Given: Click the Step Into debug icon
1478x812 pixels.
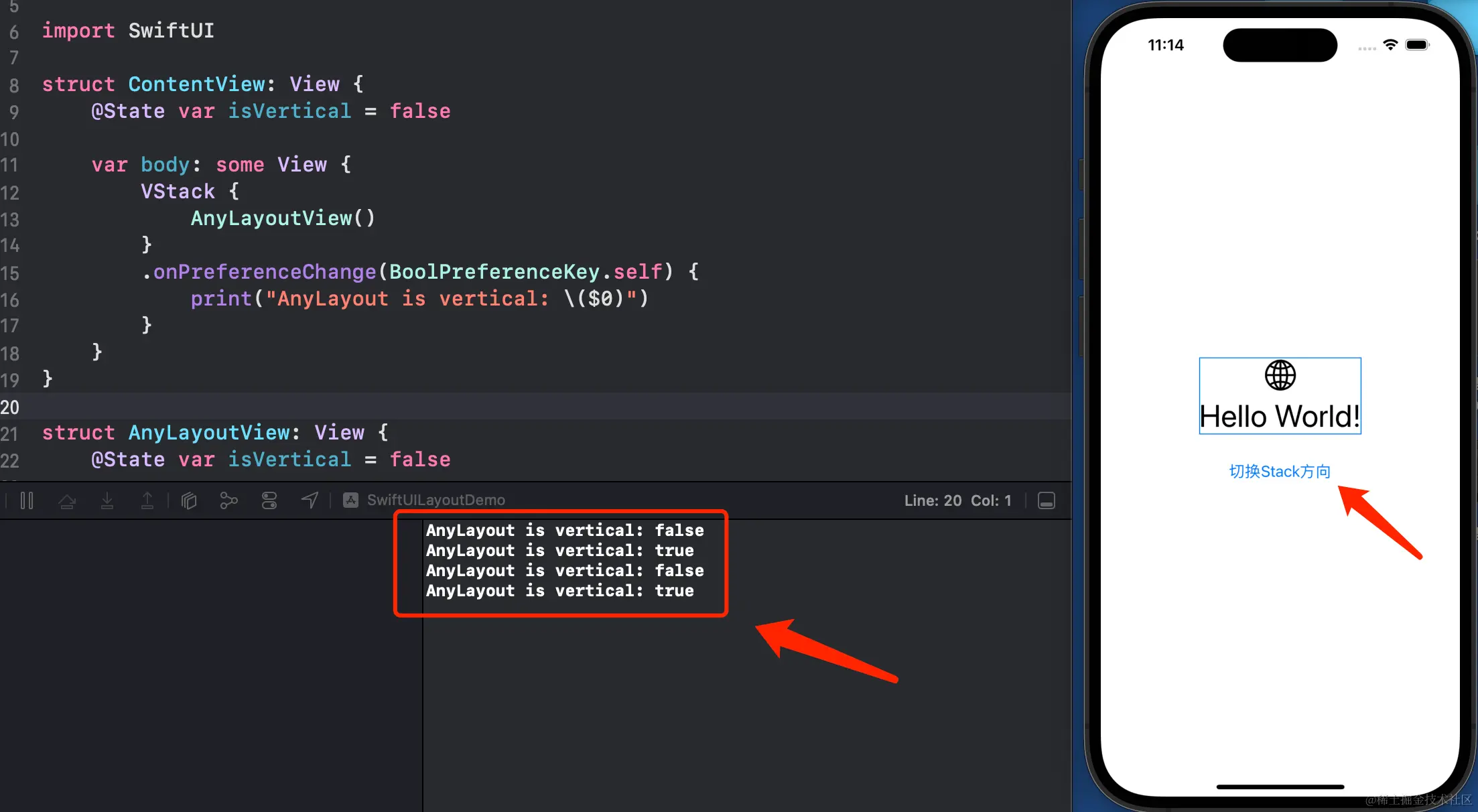Looking at the screenshot, I should [107, 500].
